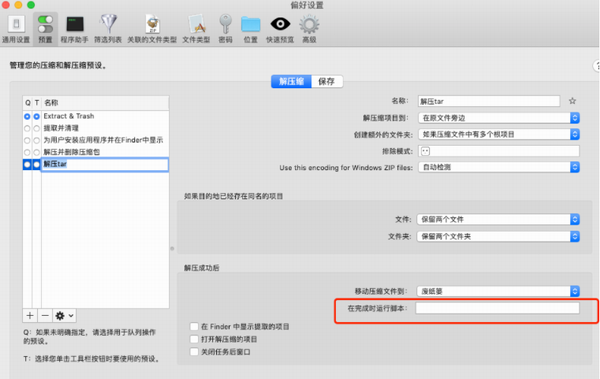
Task: Click the favorite star next to name field
Action: [x=572, y=101]
